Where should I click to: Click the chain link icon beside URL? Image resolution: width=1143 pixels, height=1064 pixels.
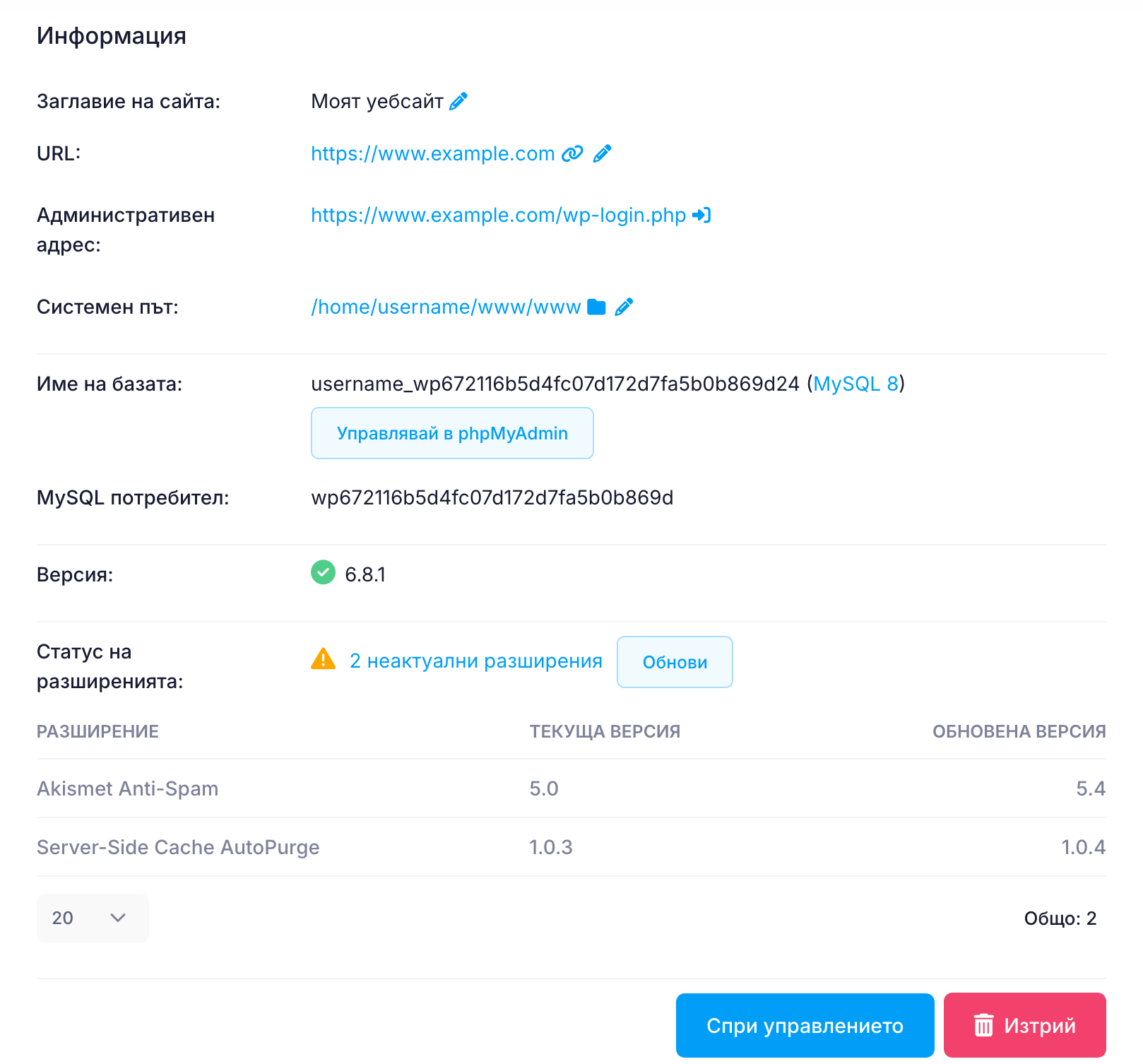(572, 153)
